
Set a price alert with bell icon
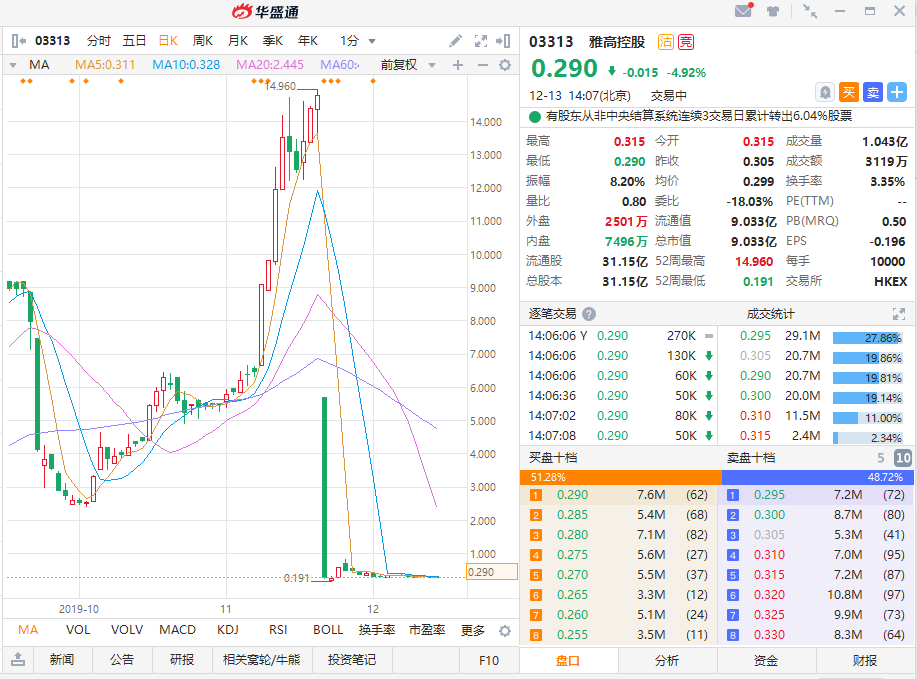[825, 92]
